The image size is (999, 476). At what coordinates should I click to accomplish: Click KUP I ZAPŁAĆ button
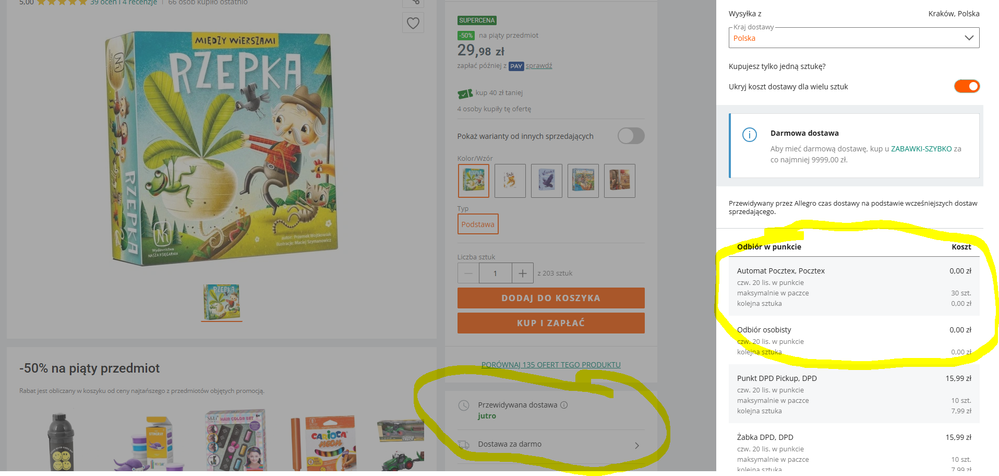550,323
